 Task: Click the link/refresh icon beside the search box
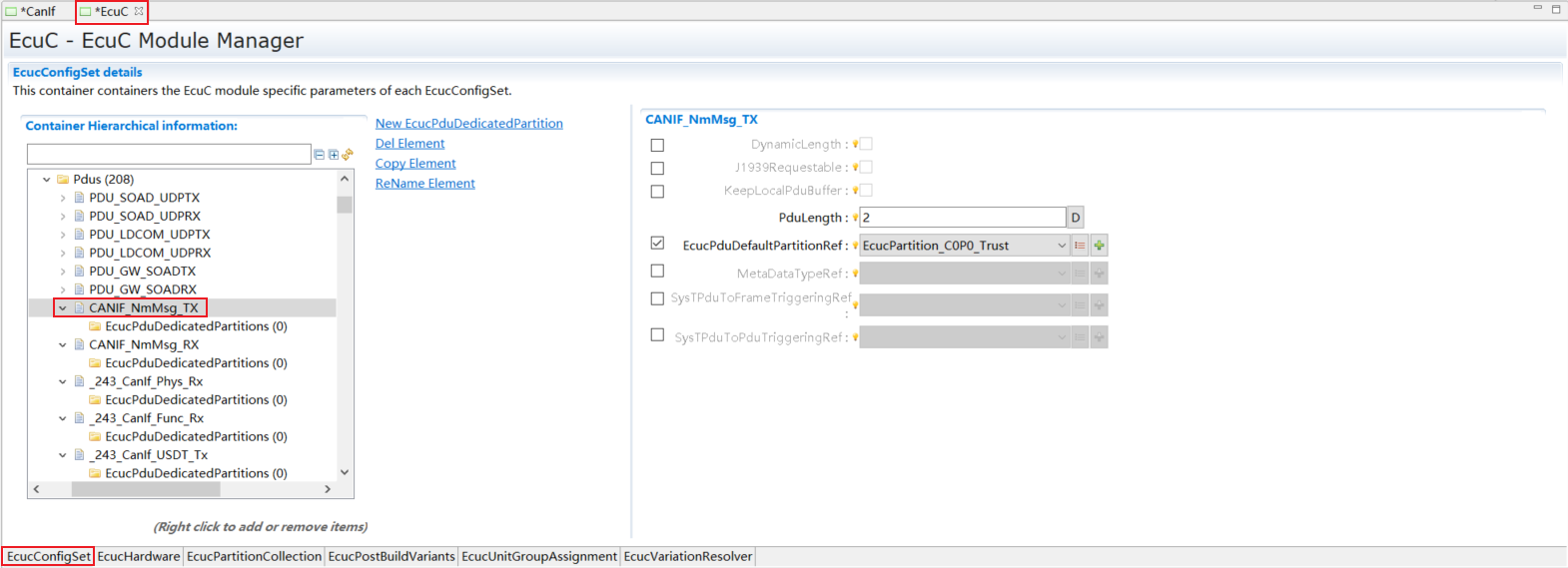[x=348, y=155]
